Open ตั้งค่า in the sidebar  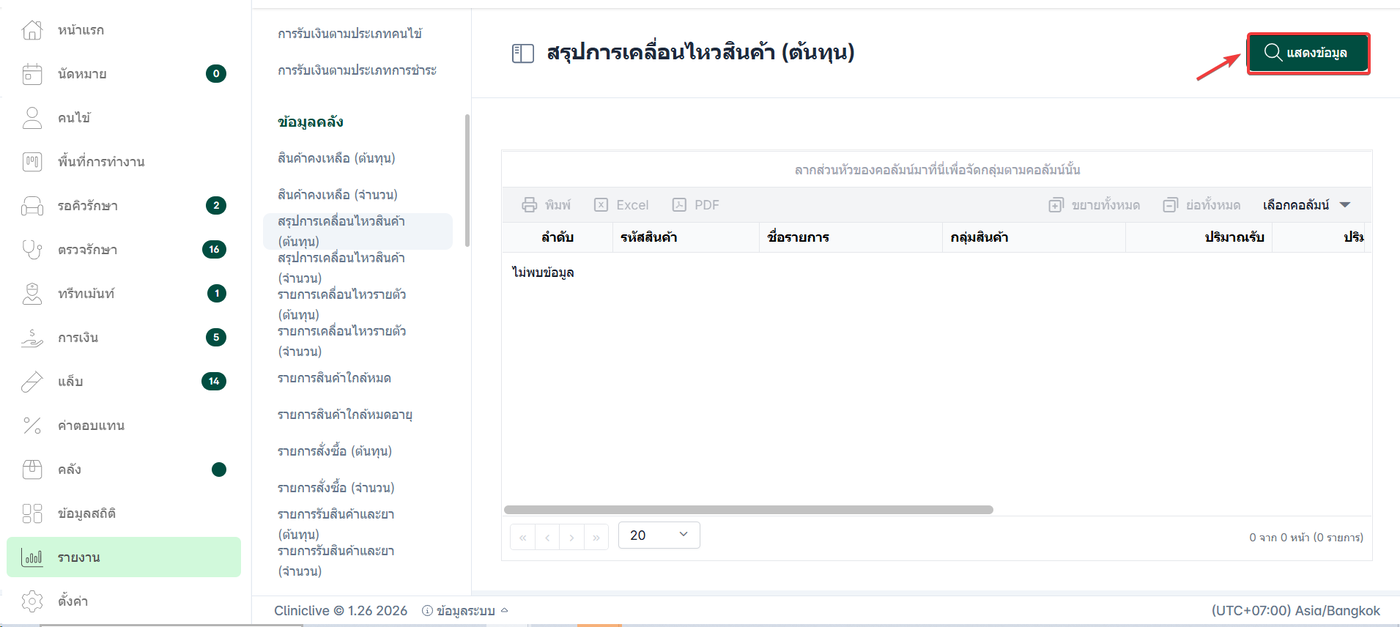point(124,601)
